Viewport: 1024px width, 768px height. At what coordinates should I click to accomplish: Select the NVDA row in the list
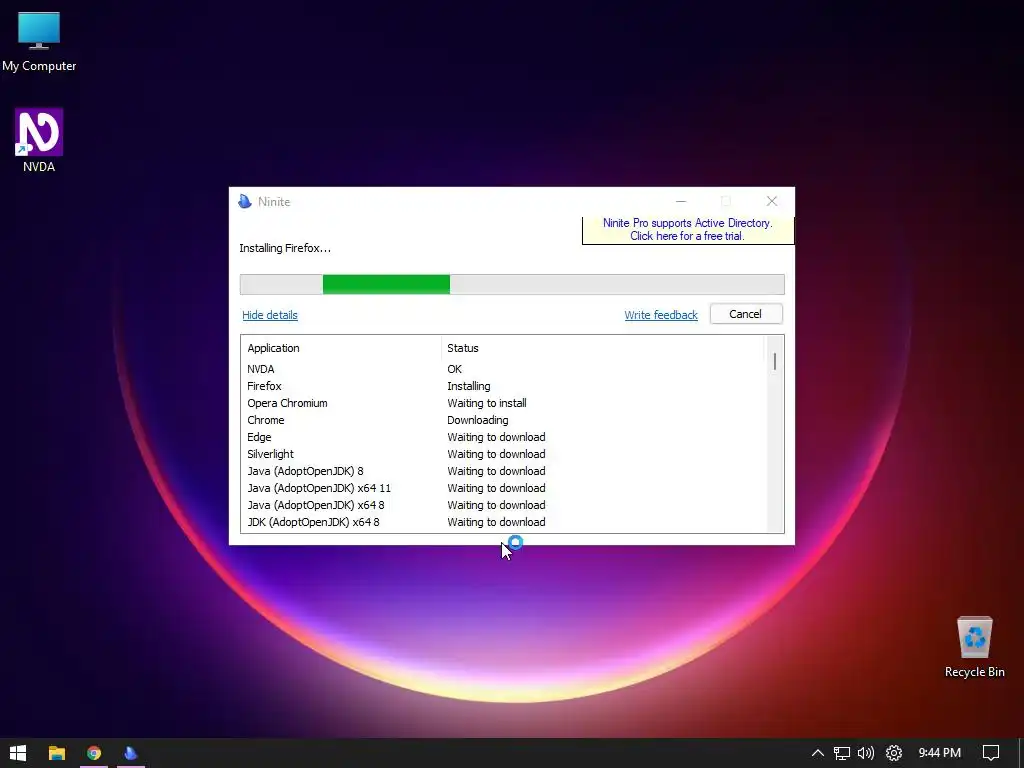[503, 369]
